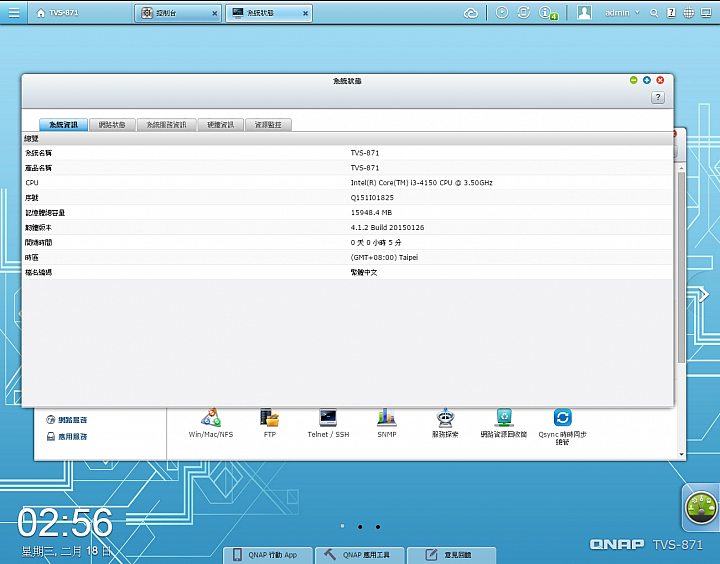The image size is (720, 564).
Task: Click the QNAP TVS-871 logo text
Action: click(x=646, y=545)
